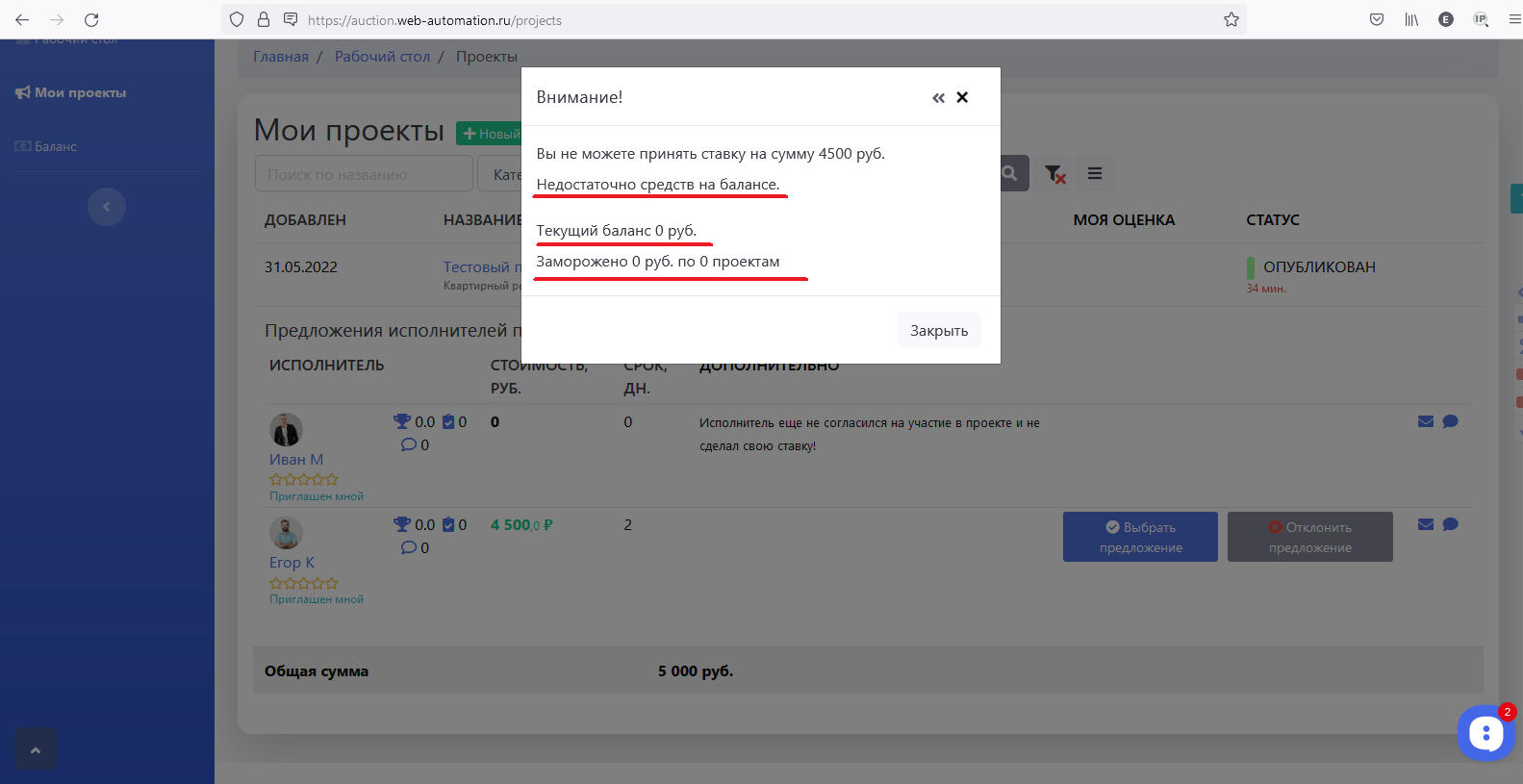Click Выбрать предложение for Егор К
Image resolution: width=1523 pixels, height=784 pixels.
1140,537
